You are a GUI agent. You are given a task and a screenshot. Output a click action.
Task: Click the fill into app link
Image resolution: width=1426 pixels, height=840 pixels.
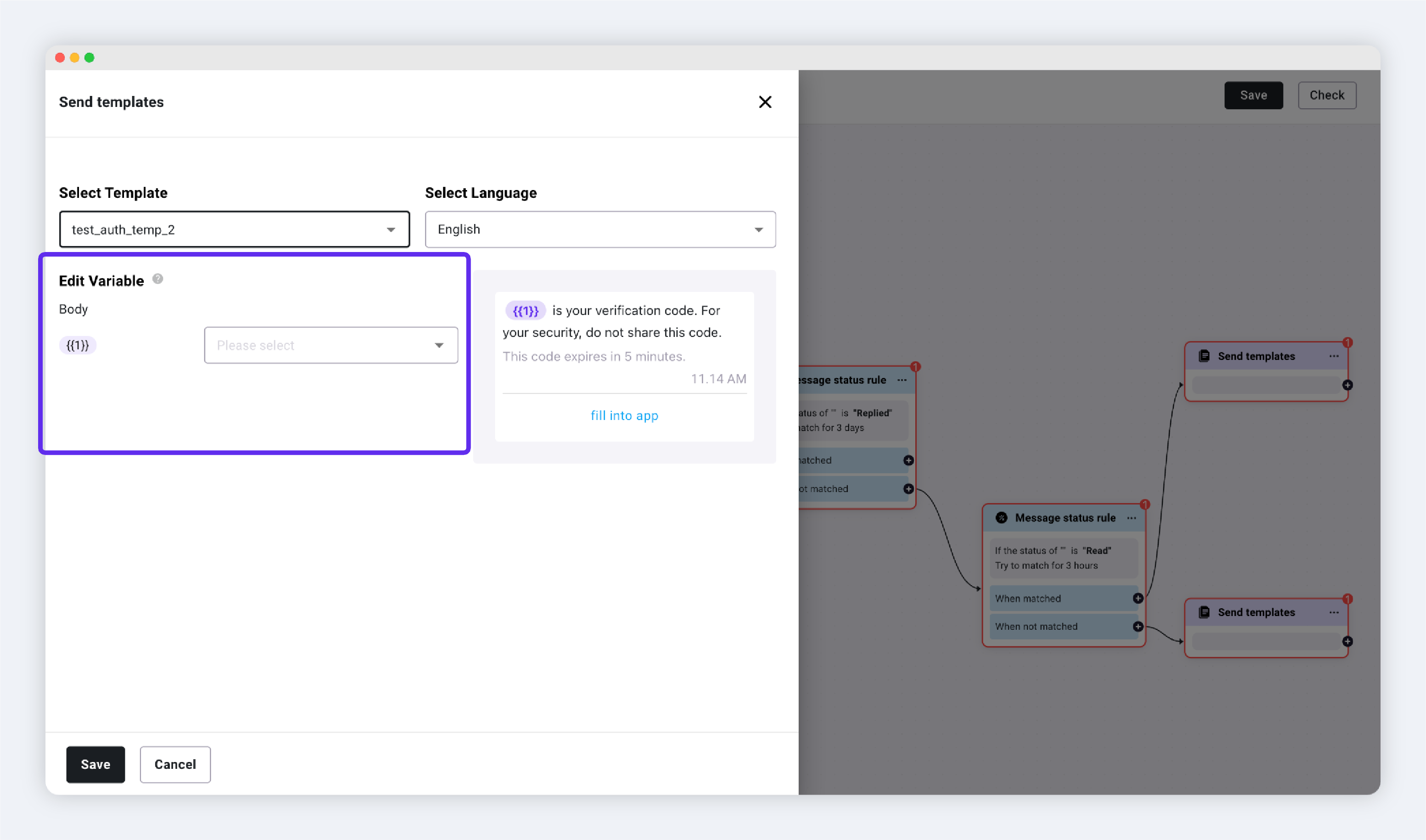coord(624,415)
